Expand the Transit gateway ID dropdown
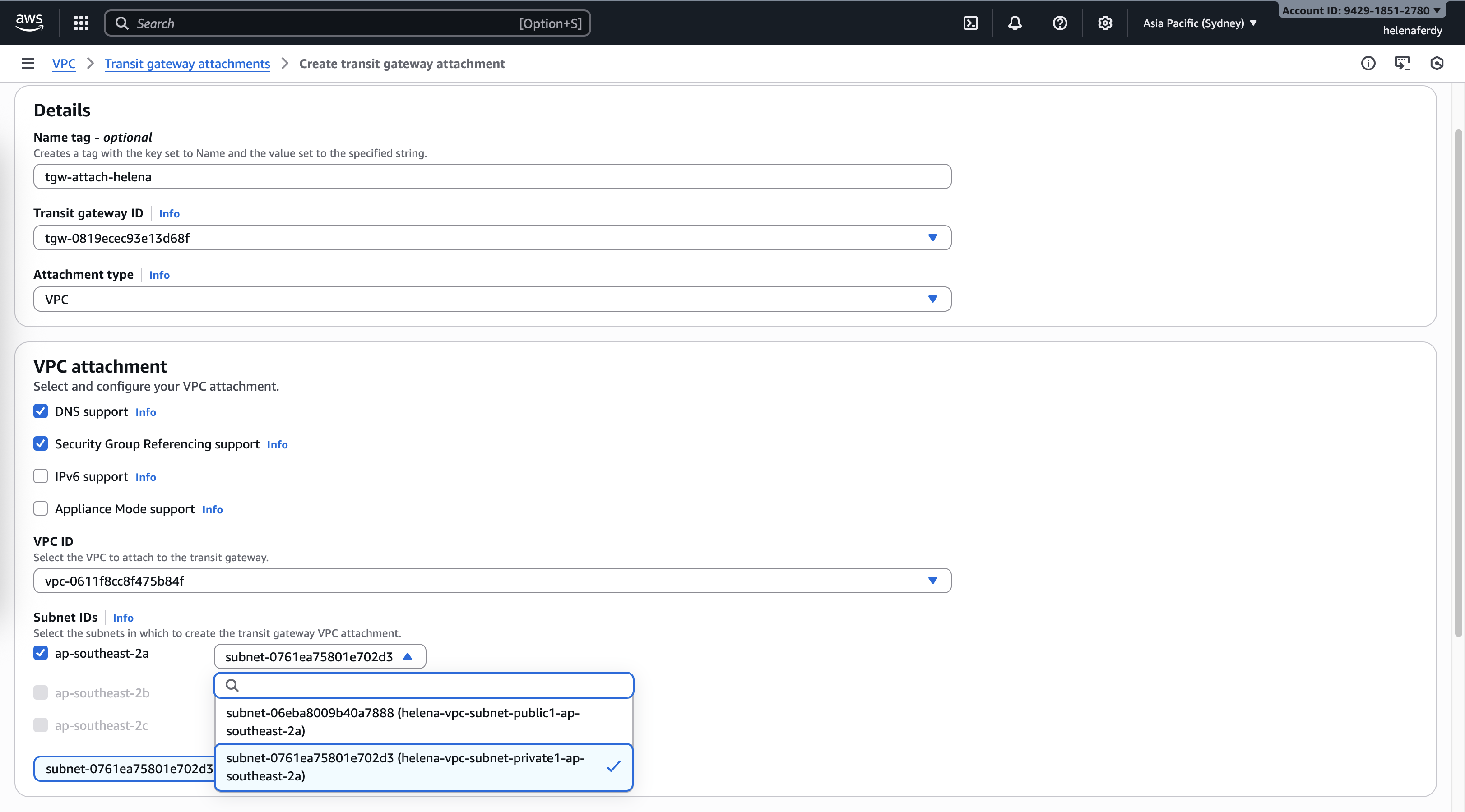The width and height of the screenshot is (1465, 812). (x=492, y=238)
